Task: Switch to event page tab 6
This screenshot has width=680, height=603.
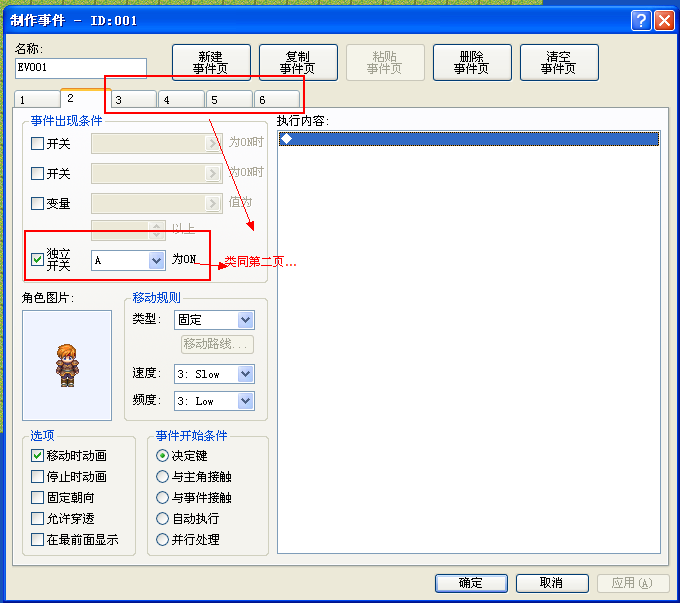Action: click(276, 99)
